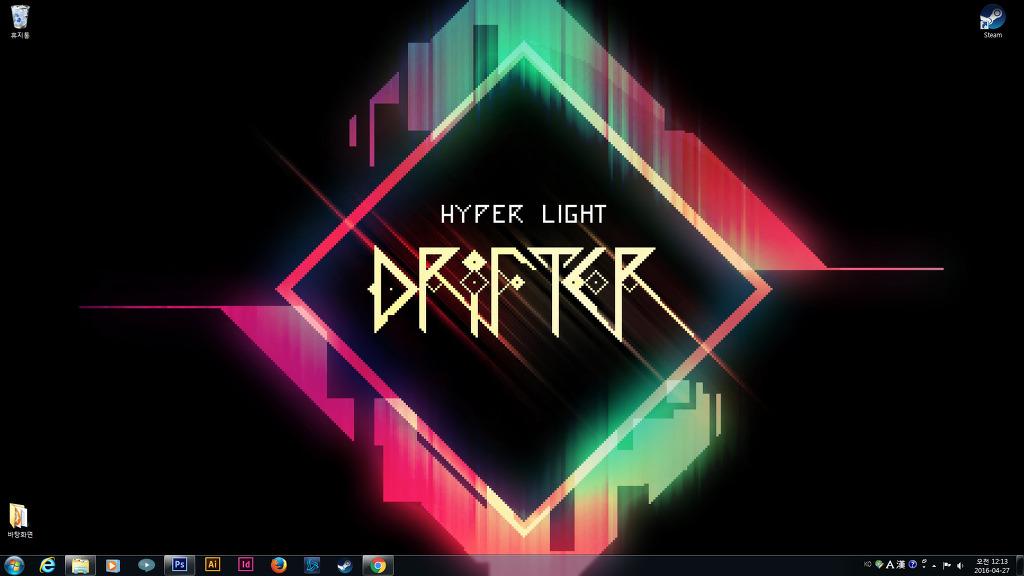Toggle Hanja conversion (漢) in language bar
The image size is (1024, 576).
(901, 565)
